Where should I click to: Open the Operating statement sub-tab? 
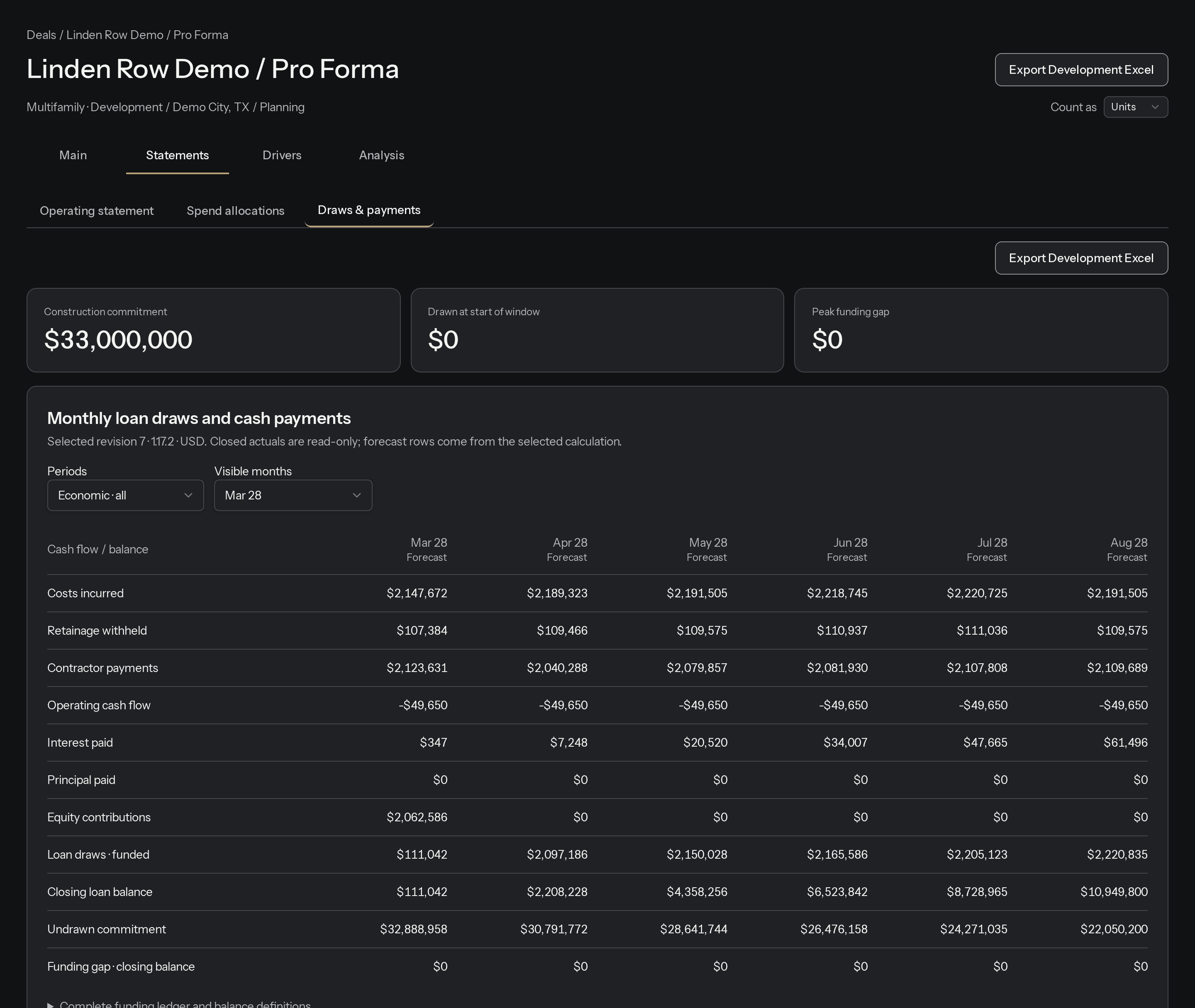[97, 211]
